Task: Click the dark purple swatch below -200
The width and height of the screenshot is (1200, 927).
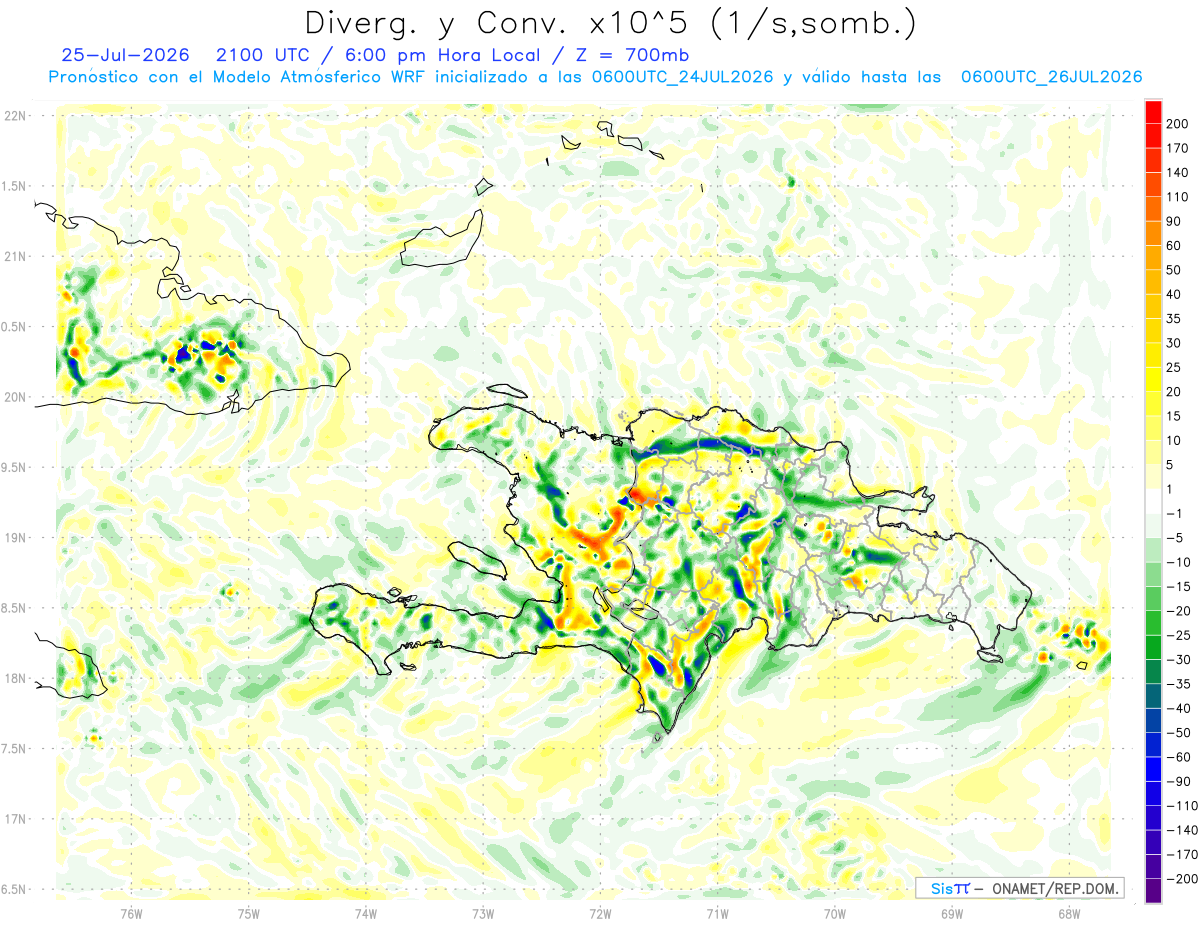Action: pos(1153,891)
